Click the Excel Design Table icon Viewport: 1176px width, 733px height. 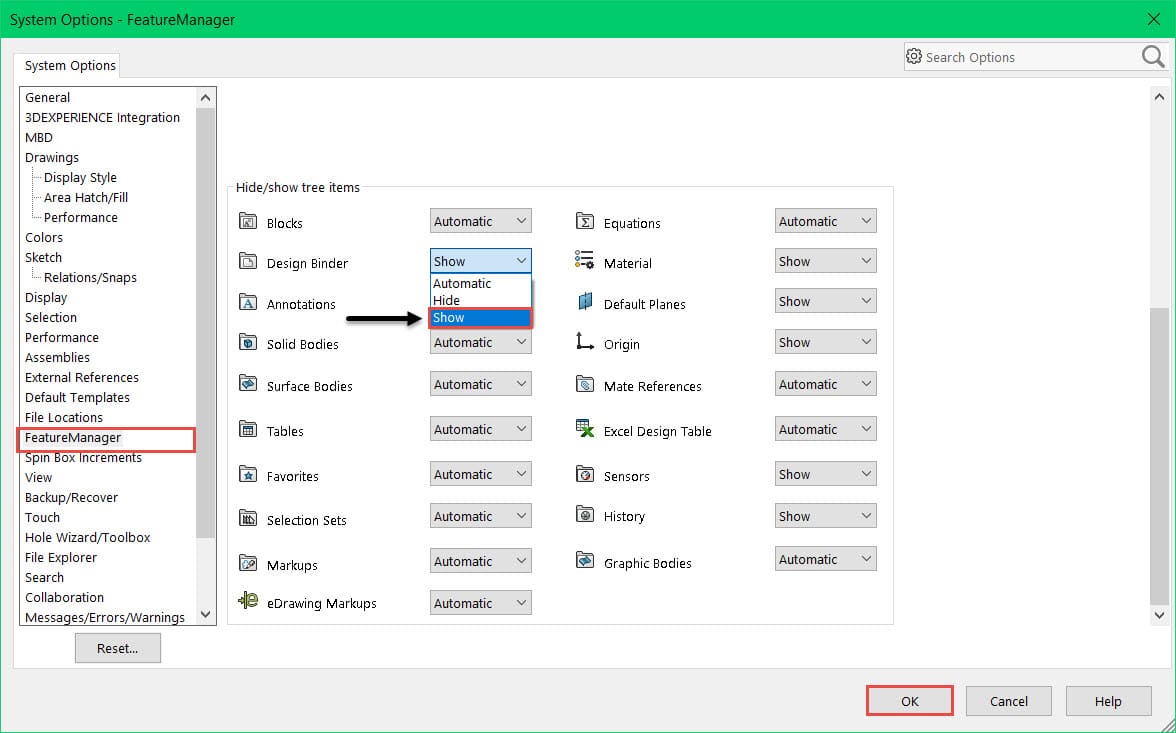coord(586,428)
